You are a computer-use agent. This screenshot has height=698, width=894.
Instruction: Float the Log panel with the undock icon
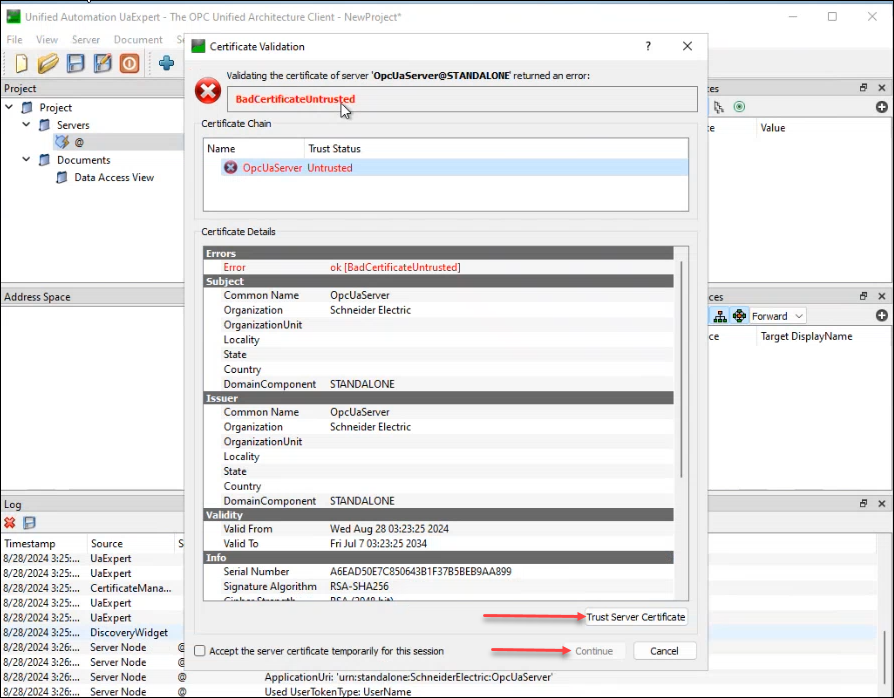(x=863, y=504)
